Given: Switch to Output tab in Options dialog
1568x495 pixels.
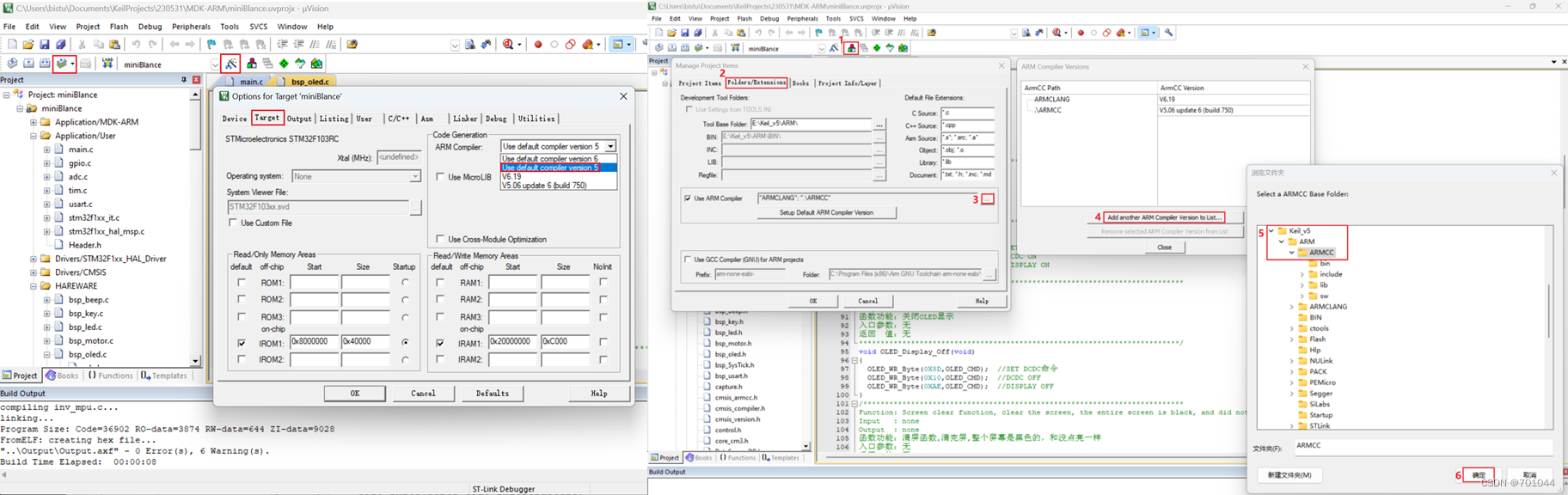Looking at the screenshot, I should pos(299,119).
